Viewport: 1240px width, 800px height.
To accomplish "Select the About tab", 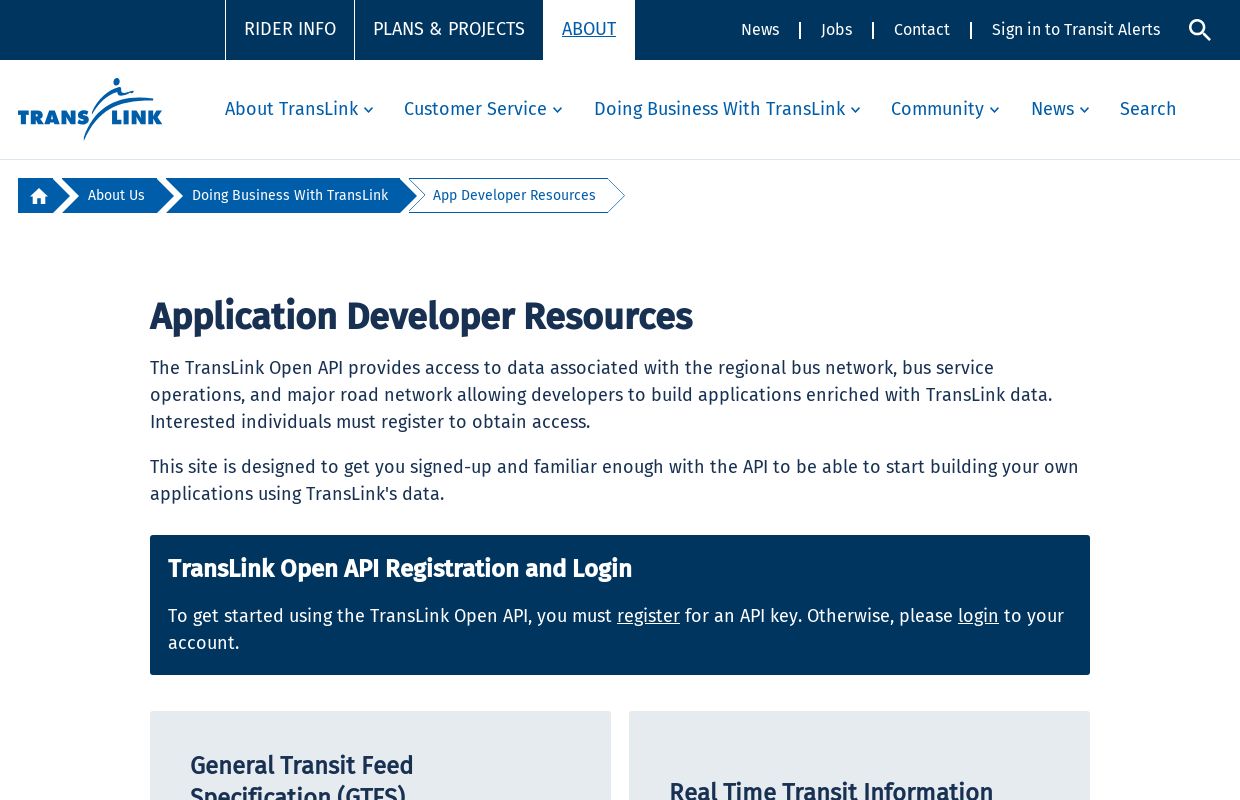I will pyautogui.click(x=589, y=30).
